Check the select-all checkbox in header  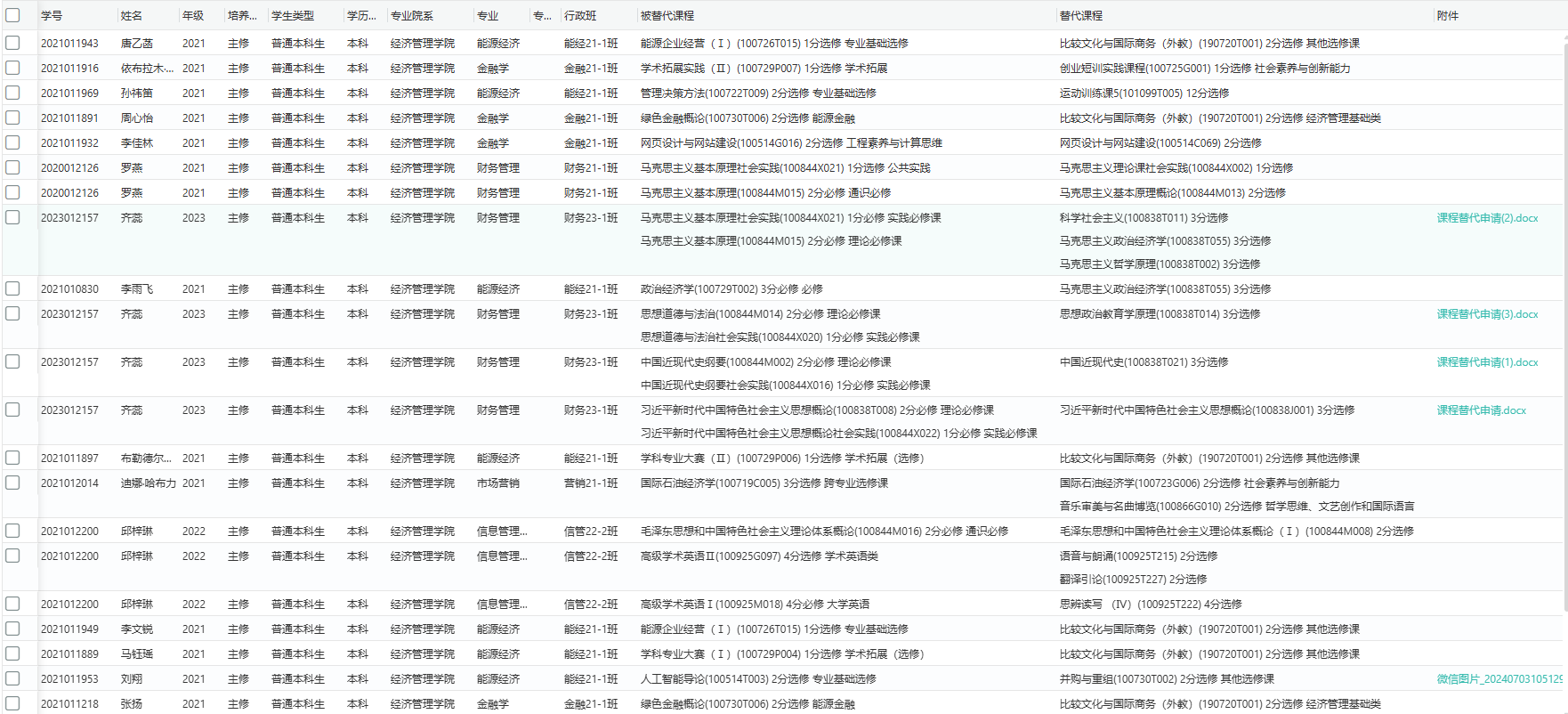point(12,15)
